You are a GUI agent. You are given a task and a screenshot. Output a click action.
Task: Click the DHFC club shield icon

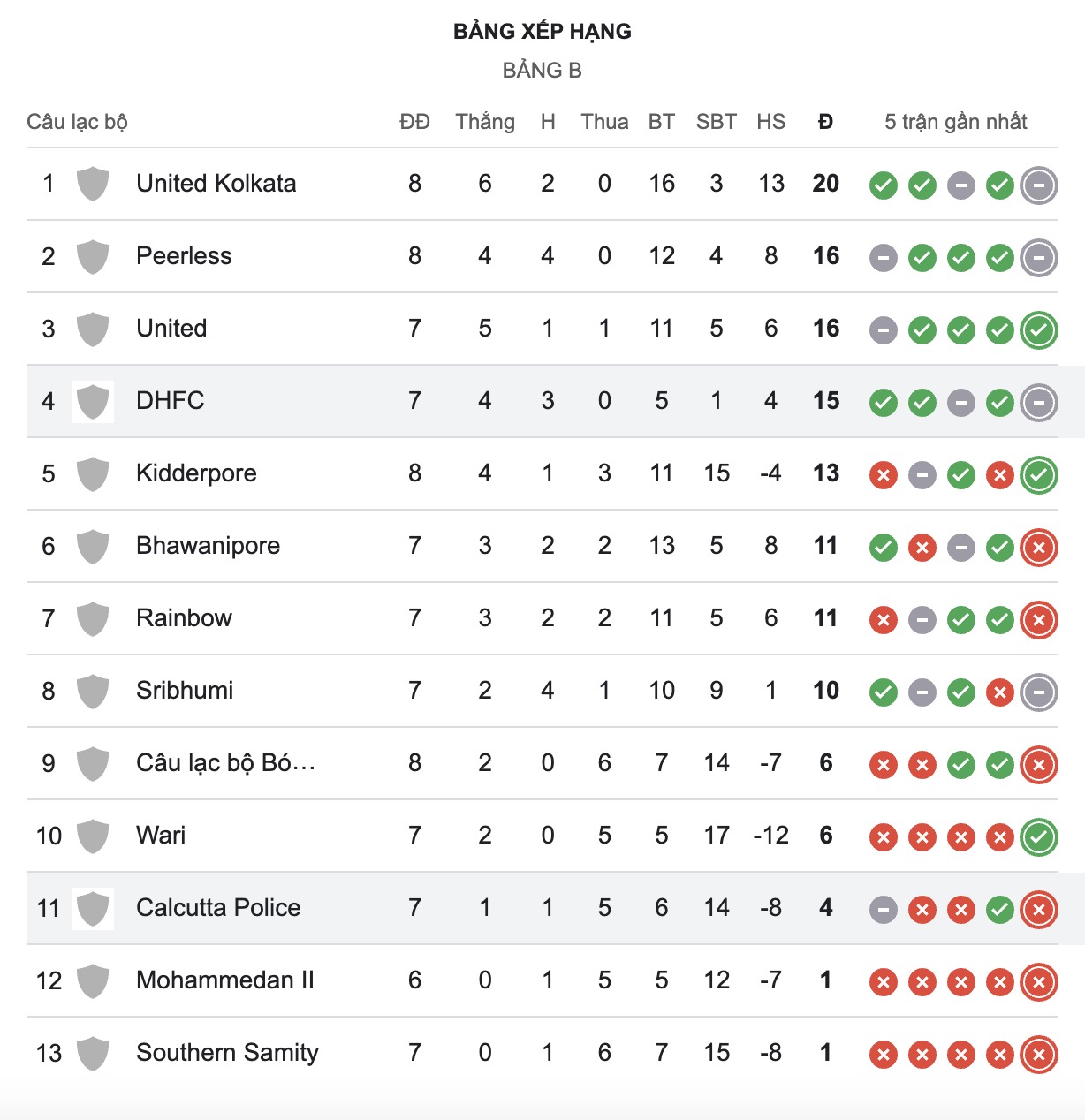pyautogui.click(x=93, y=402)
